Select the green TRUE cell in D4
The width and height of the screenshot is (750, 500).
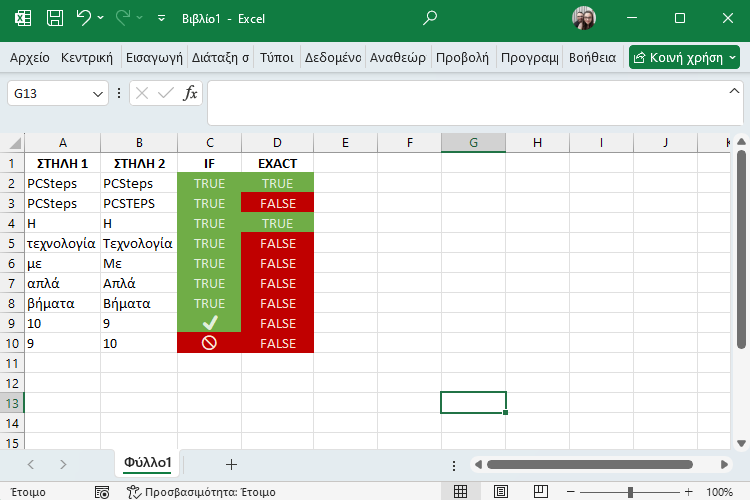[277, 223]
